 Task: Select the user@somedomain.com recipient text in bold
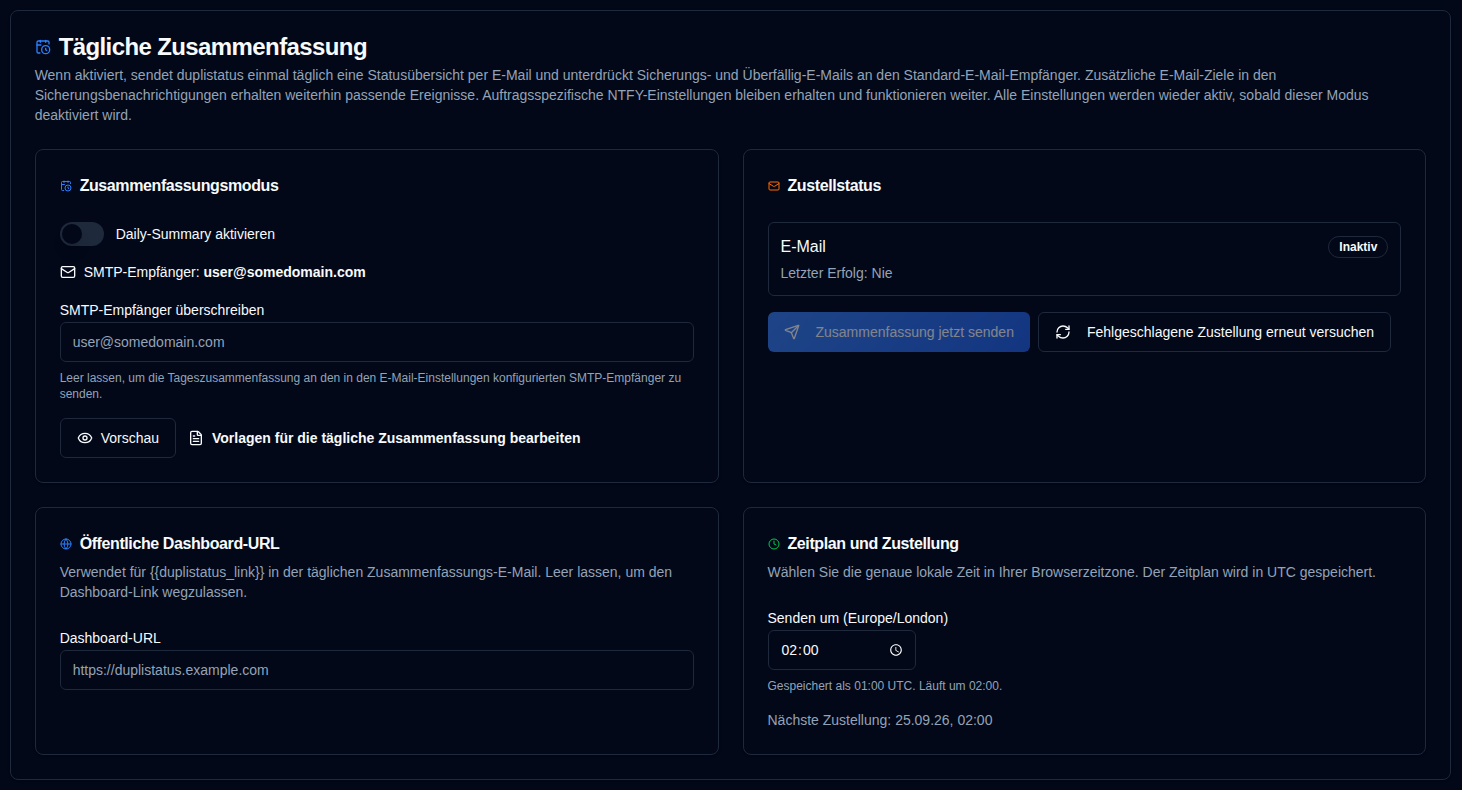coord(285,272)
